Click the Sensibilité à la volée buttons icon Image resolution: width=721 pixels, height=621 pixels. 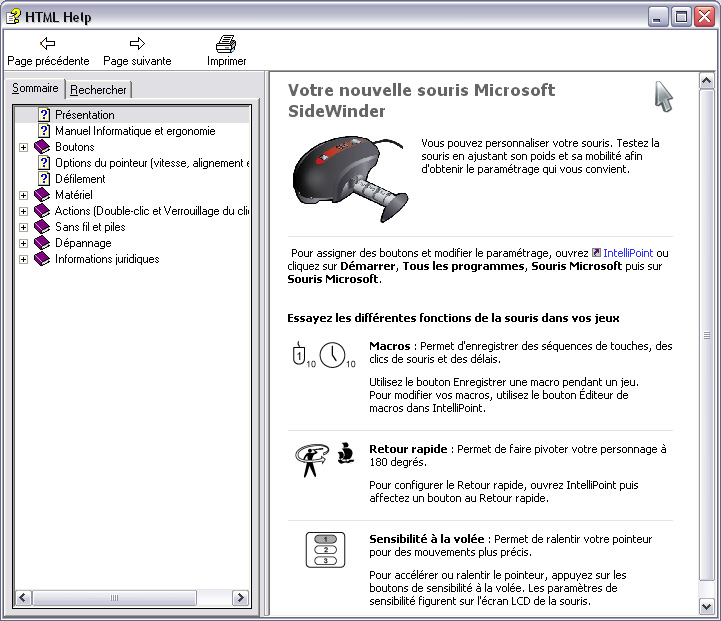click(x=325, y=550)
